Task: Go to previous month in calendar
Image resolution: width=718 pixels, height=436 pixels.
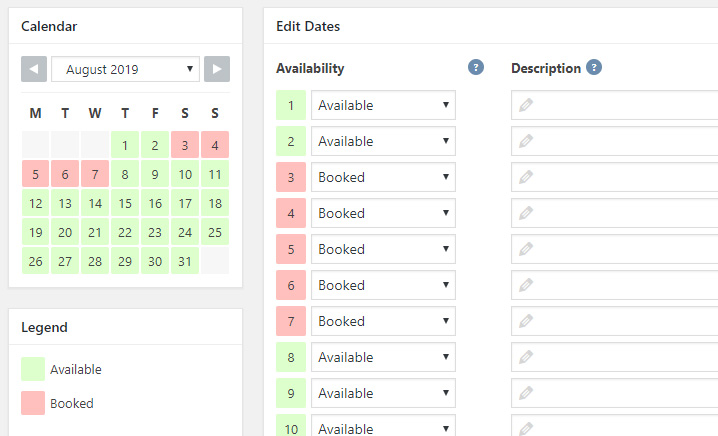Action: coord(34,69)
